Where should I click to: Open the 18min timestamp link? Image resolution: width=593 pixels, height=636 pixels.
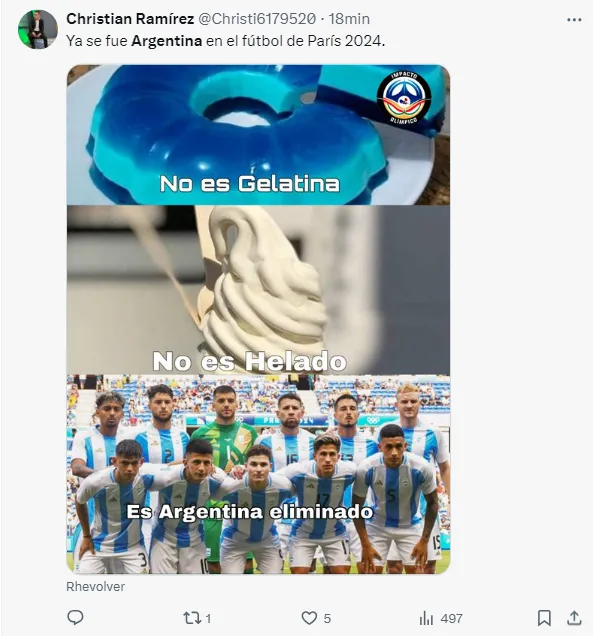(x=349, y=19)
